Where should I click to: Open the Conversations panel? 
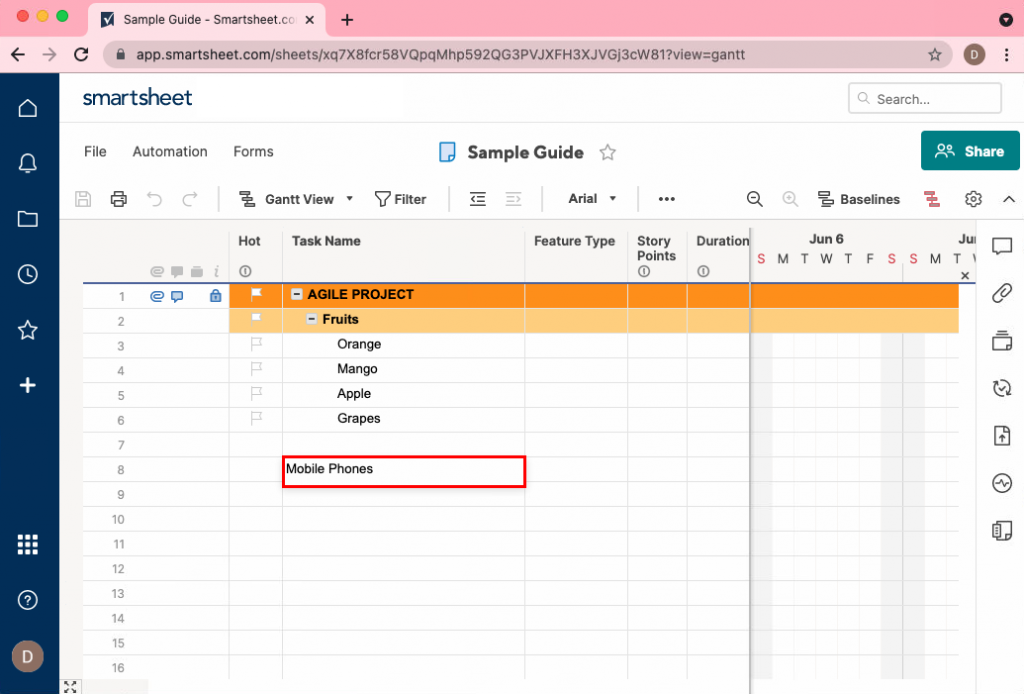click(1003, 245)
